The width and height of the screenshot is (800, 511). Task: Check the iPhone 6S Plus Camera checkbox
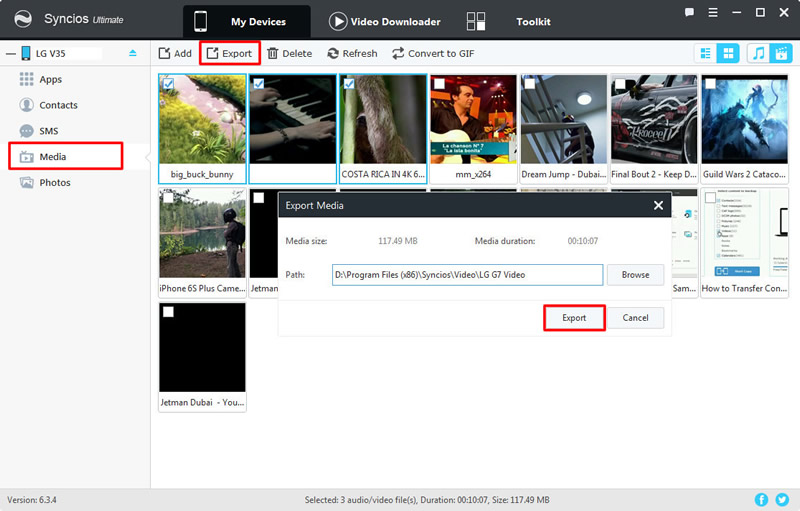pos(168,198)
